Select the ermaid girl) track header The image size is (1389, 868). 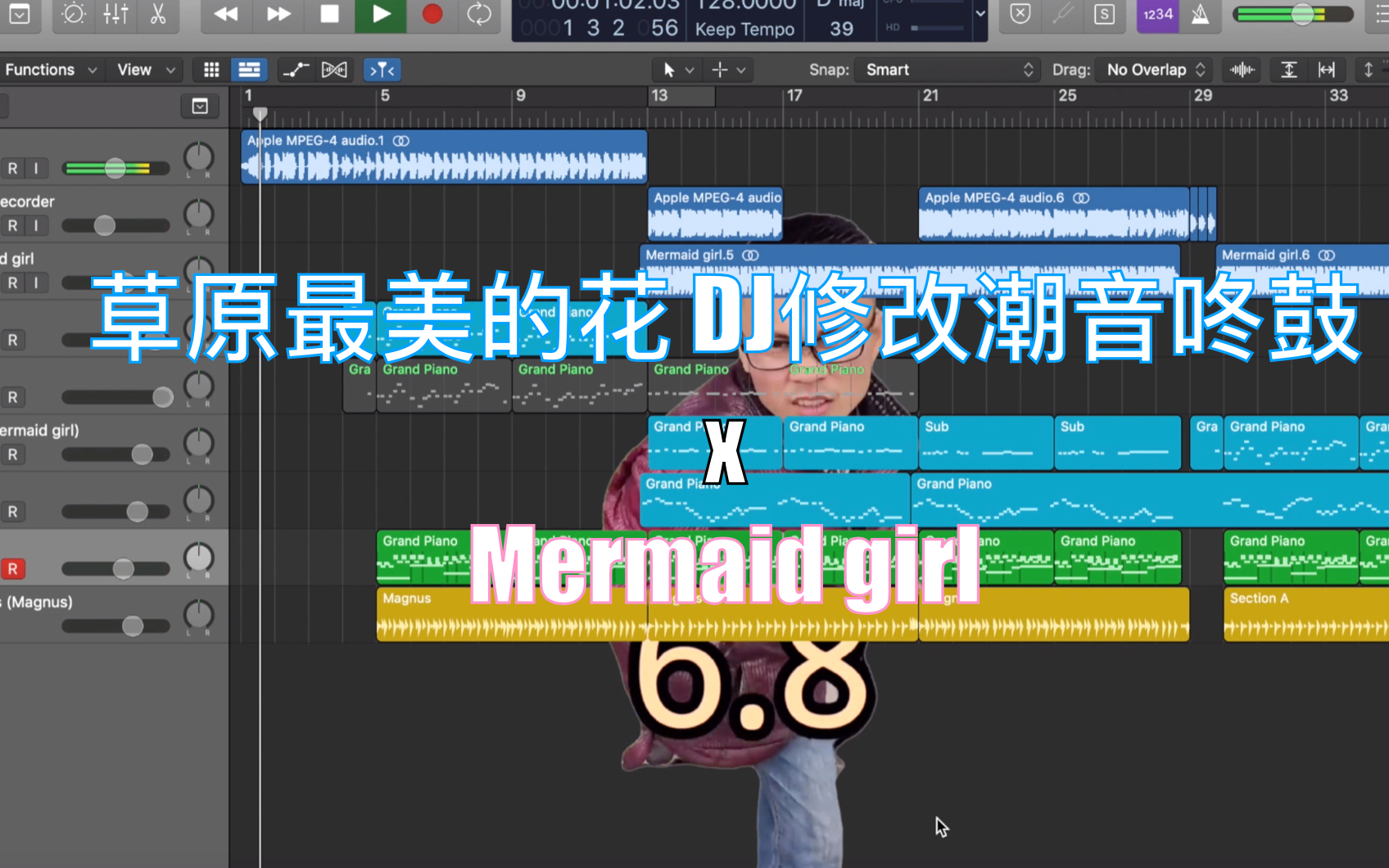114,442
